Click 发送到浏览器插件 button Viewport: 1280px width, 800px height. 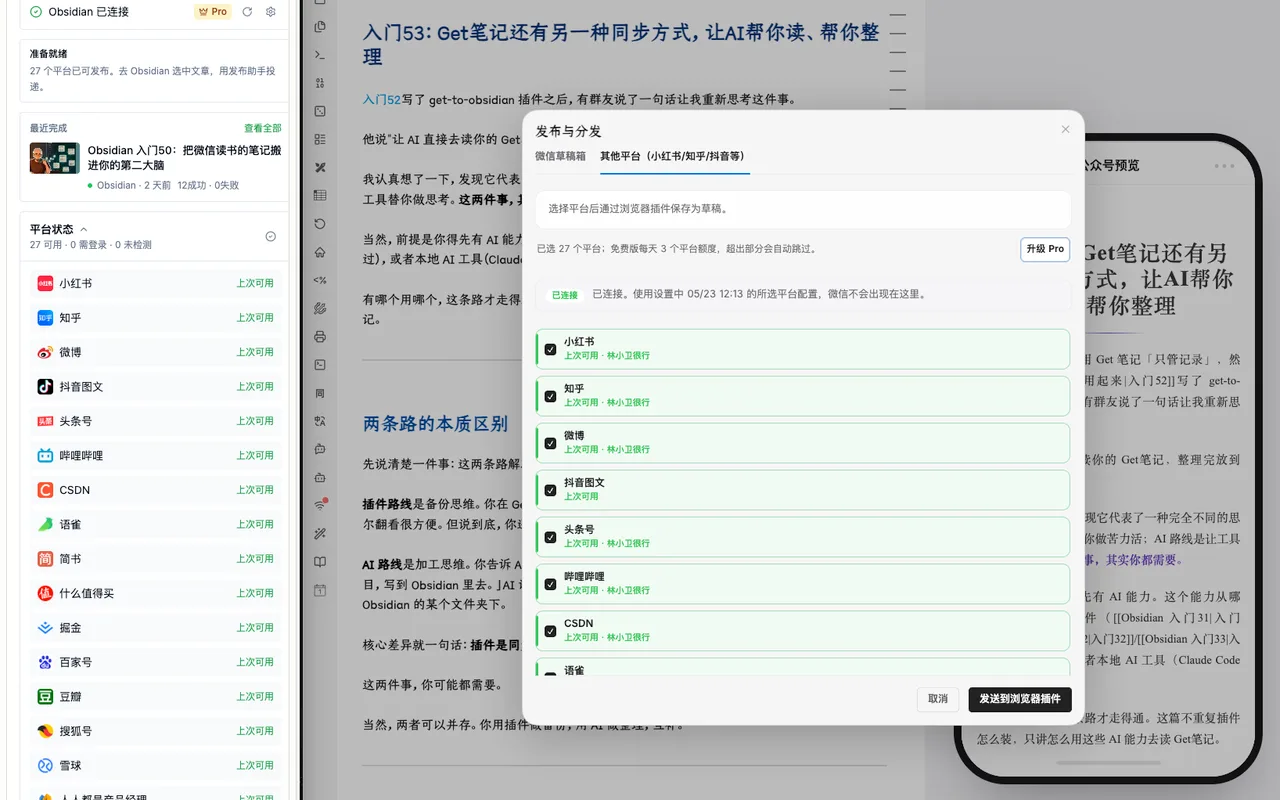click(1020, 699)
